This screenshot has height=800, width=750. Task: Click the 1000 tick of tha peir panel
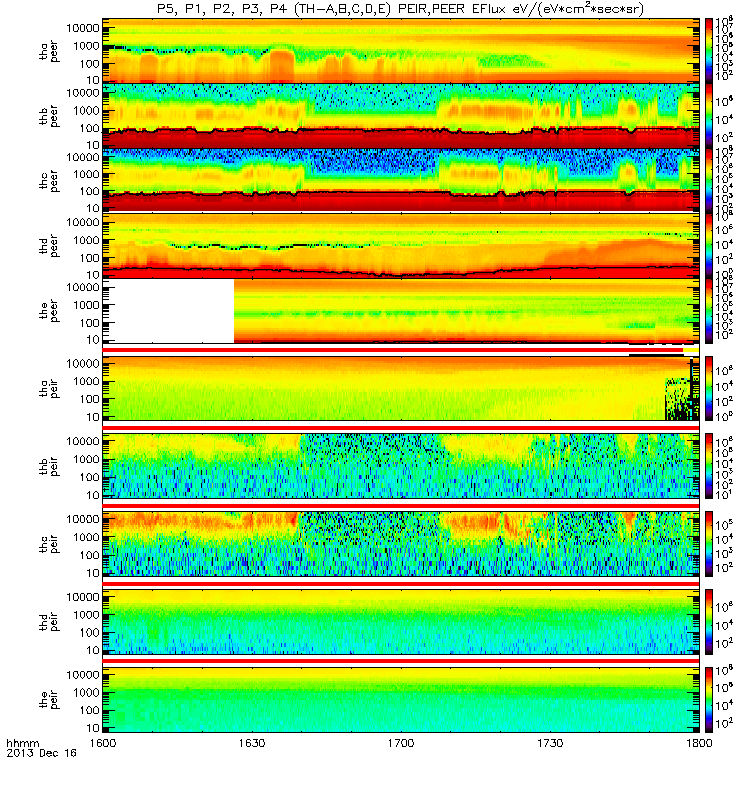86,382
